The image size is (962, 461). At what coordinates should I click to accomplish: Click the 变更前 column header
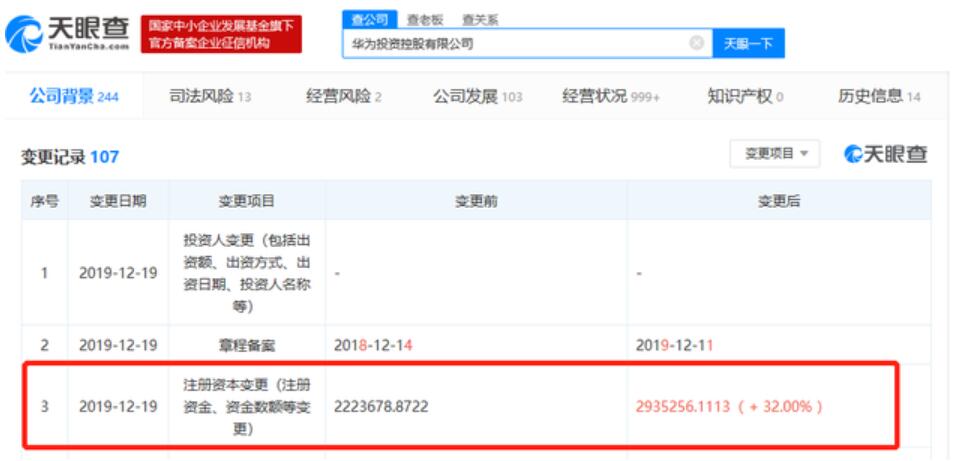tap(476, 201)
